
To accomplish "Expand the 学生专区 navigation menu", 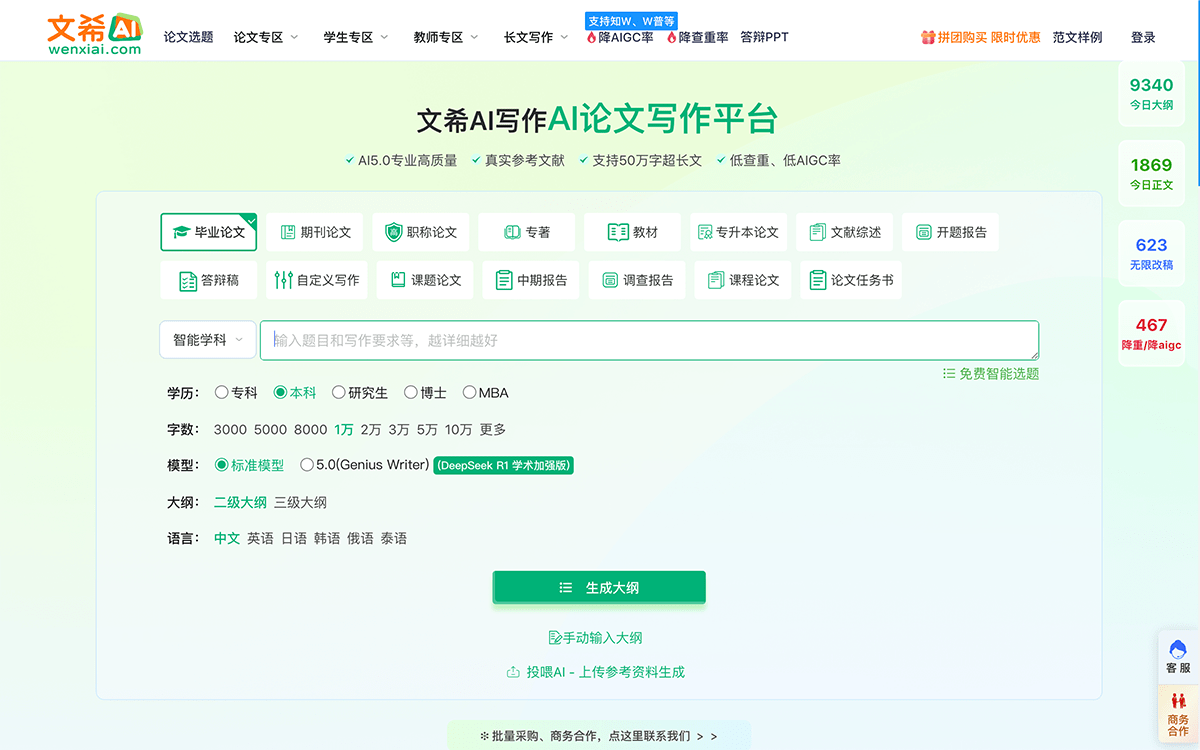I will 357,37.
